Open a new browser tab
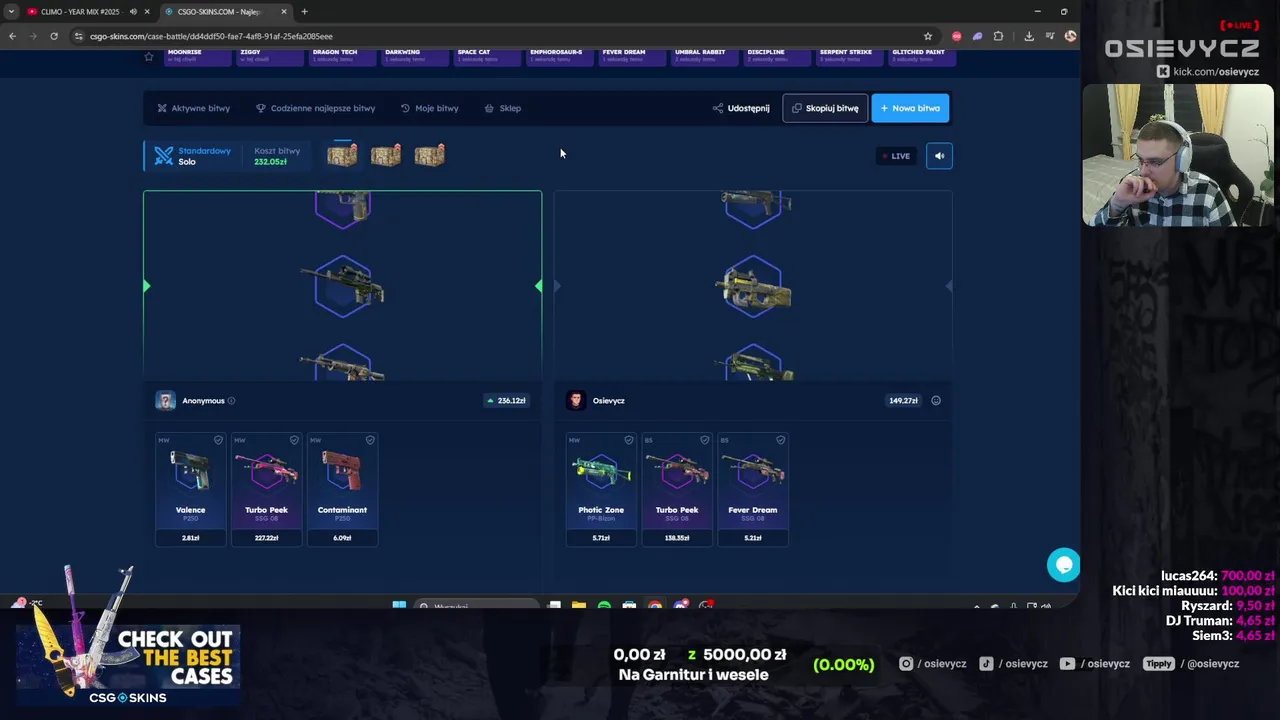 click(304, 12)
